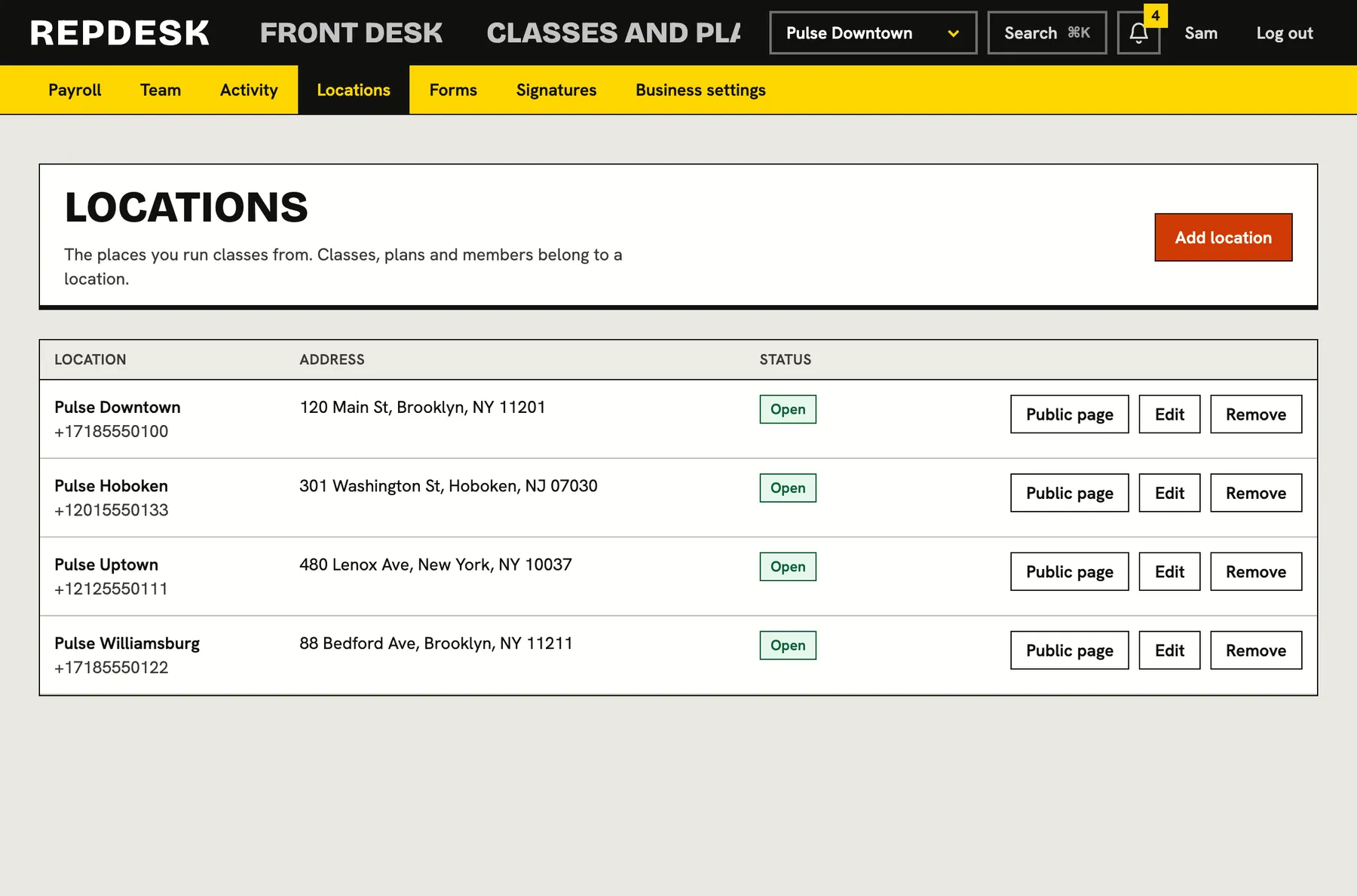
Task: Open Public page for Pulse Hoboken
Action: point(1069,493)
